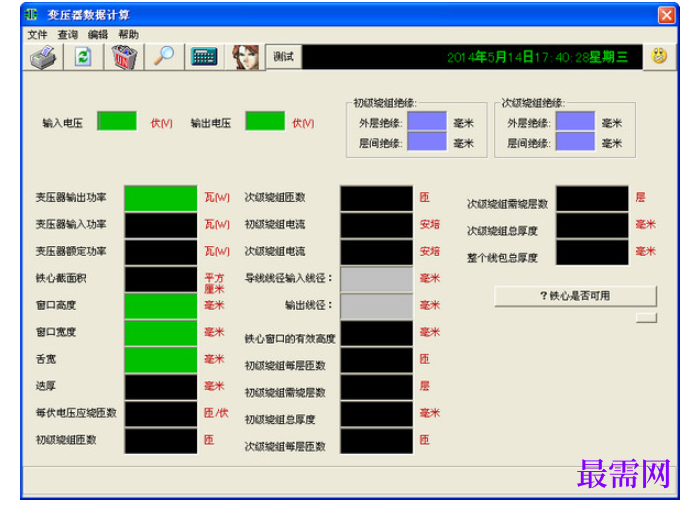Viewport: 689px width, 505px height.
Task: Click the 次级绕组匝数 output box
Action: (x=377, y=199)
